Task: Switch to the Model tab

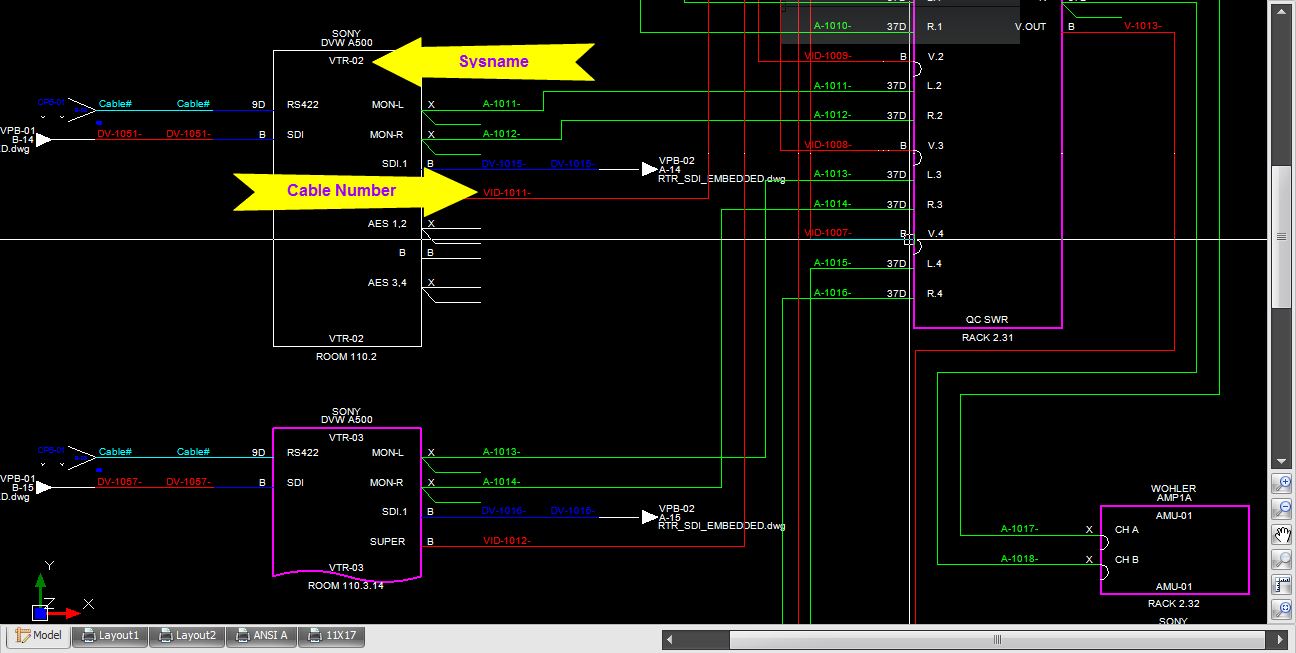Action: tap(39, 635)
